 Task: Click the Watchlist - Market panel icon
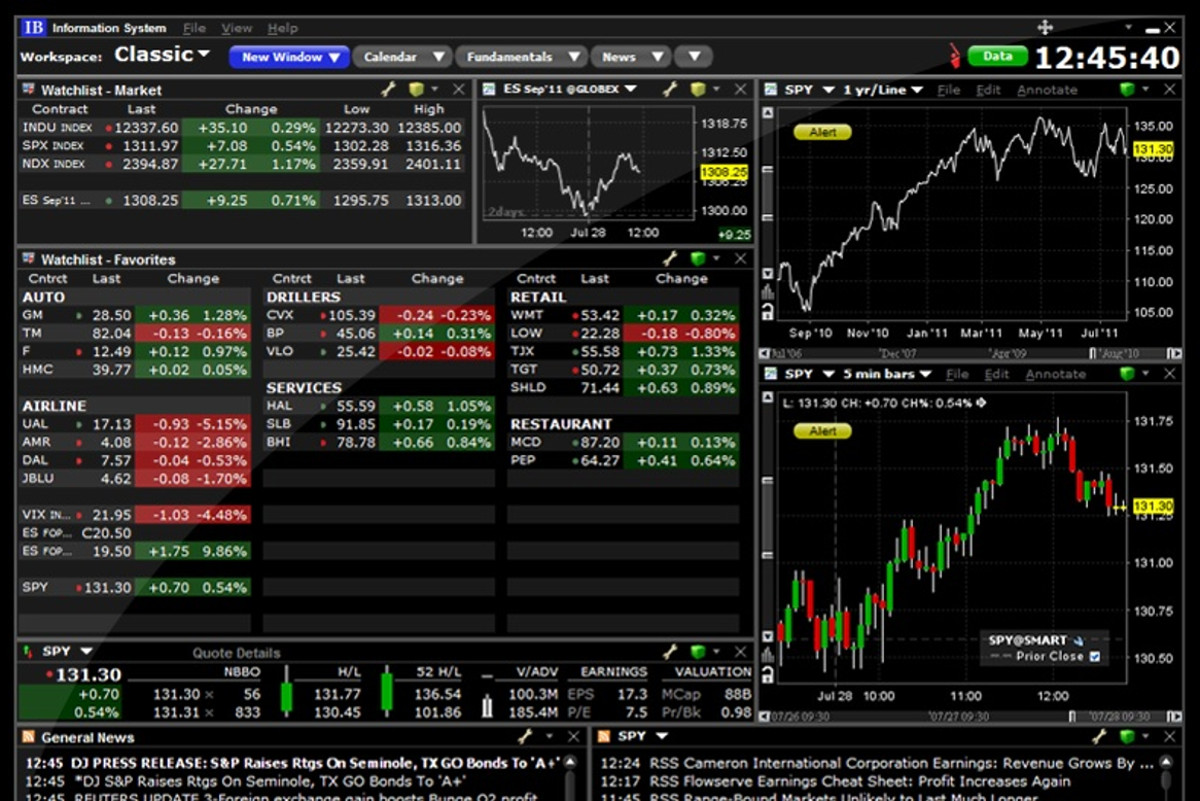29,90
